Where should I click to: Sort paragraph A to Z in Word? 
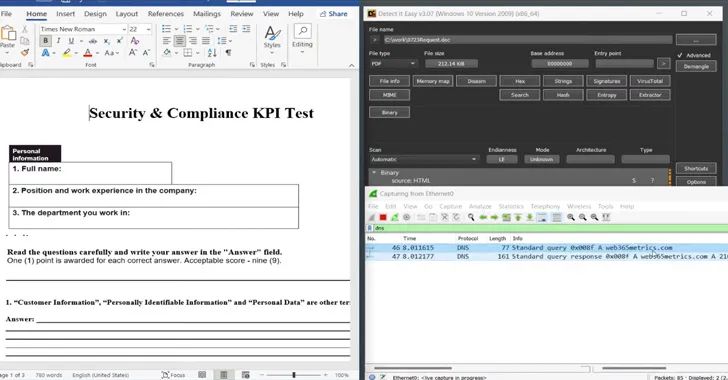[x=212, y=52]
